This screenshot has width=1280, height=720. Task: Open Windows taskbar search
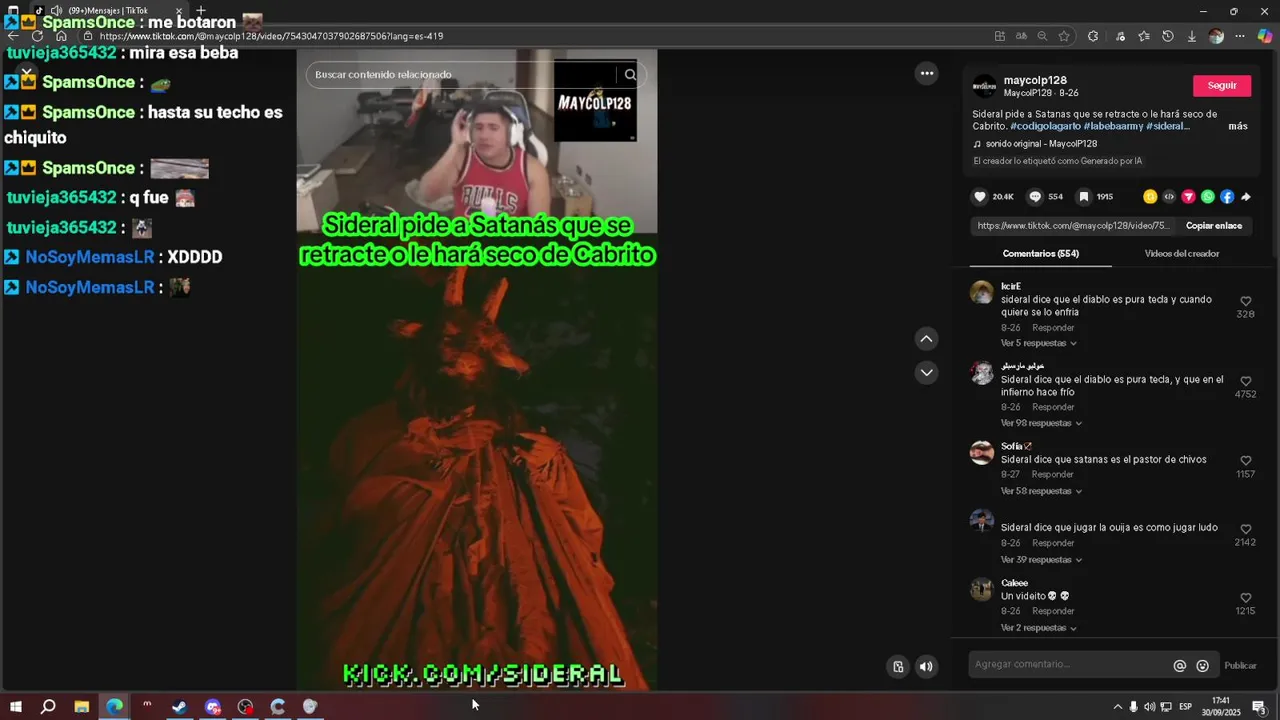[48, 707]
